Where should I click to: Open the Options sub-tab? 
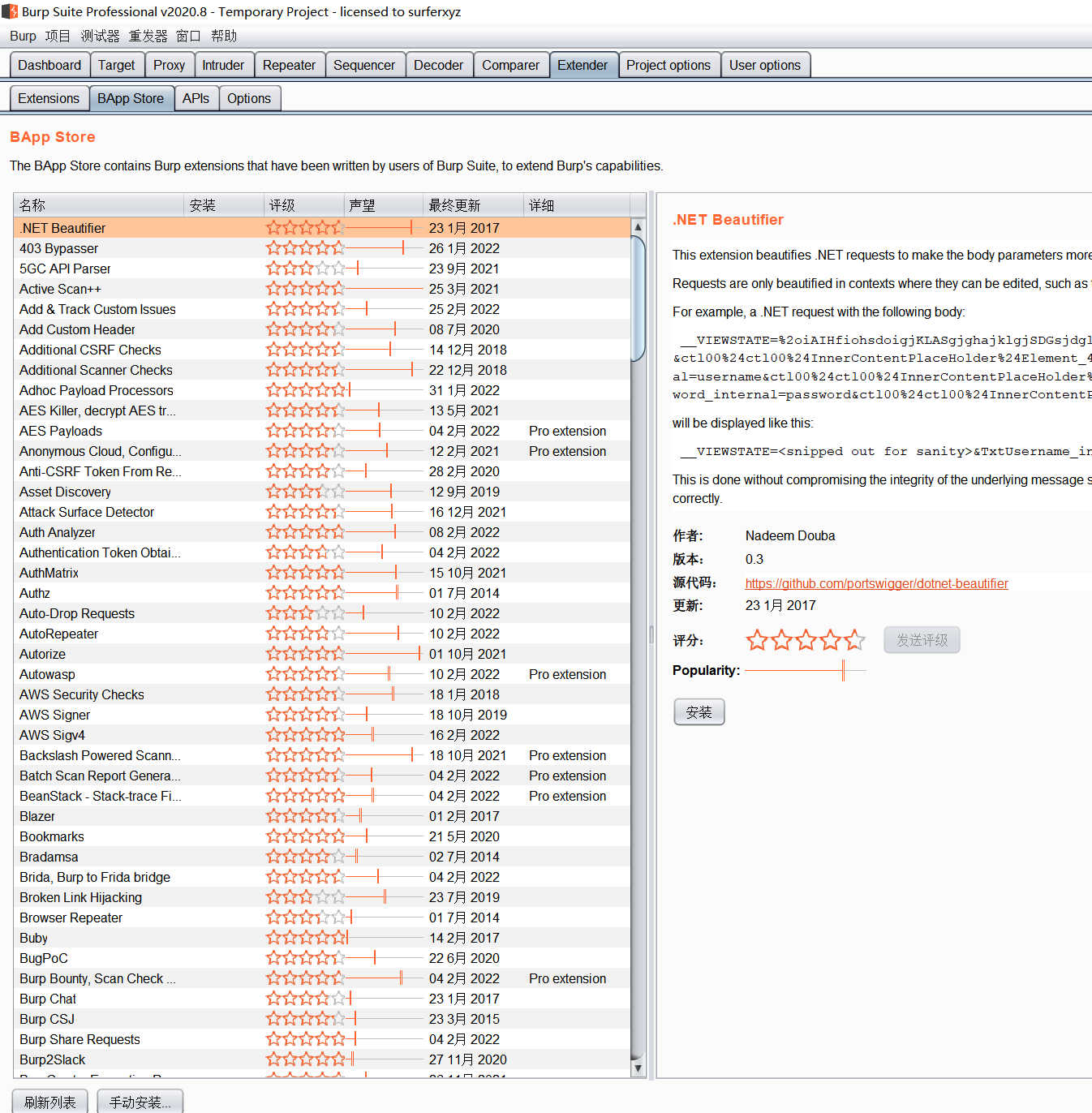tap(249, 98)
